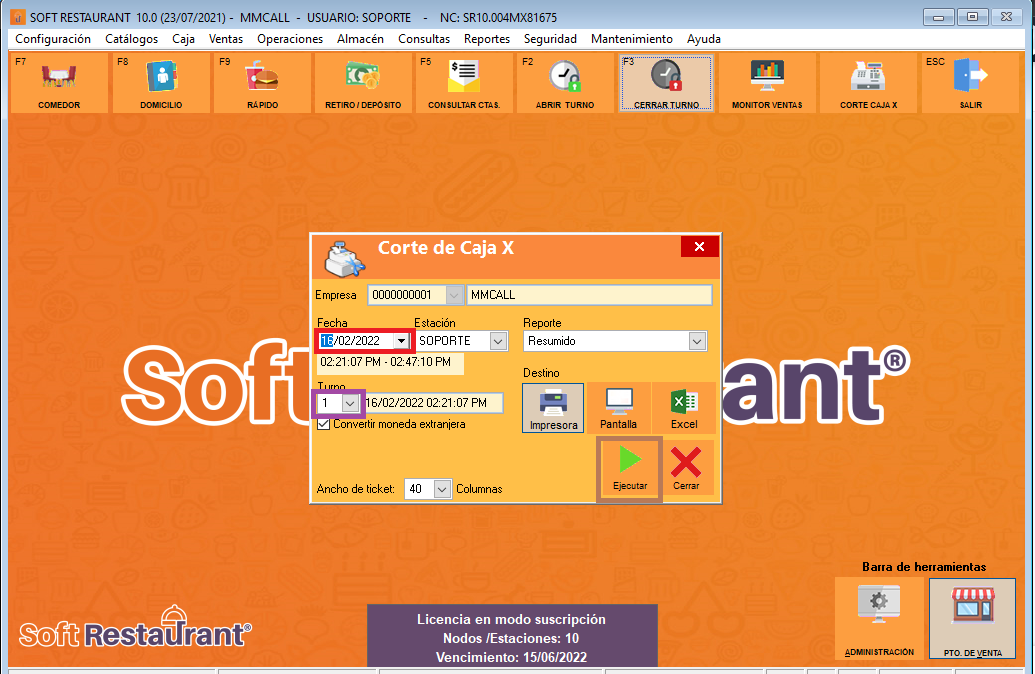Switch to Administración toolbar
Image resolution: width=1035 pixels, height=674 pixels.
coord(879,620)
